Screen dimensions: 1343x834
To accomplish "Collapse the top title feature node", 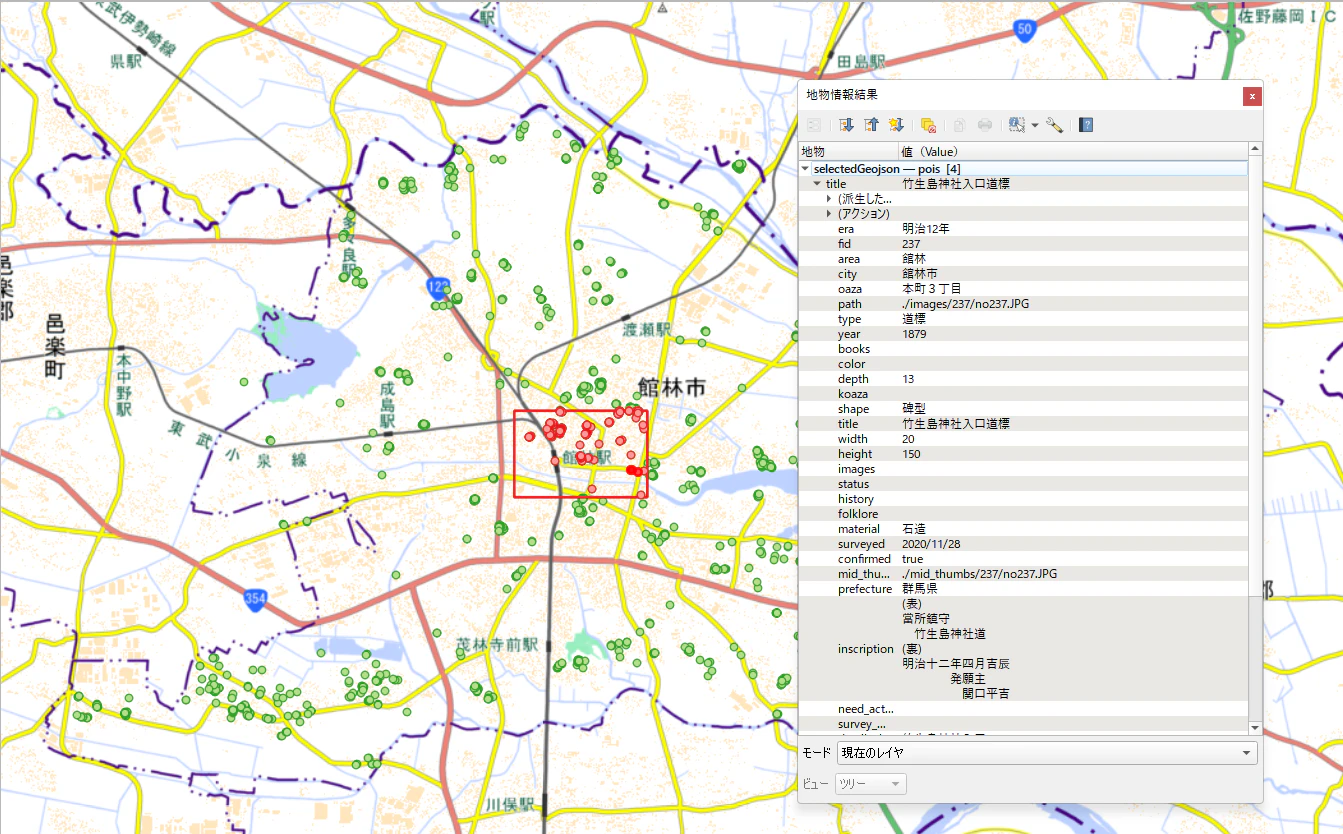I will [817, 184].
